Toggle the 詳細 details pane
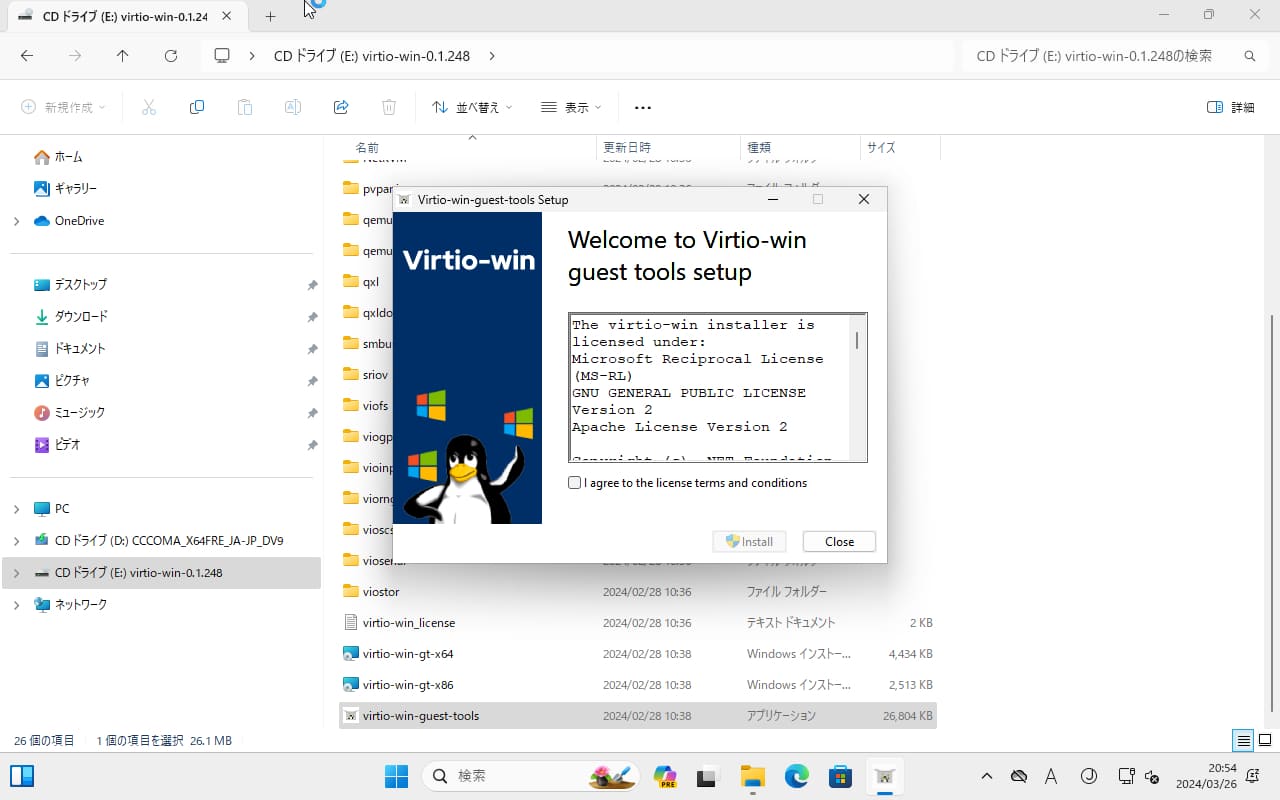This screenshot has height=800, width=1280. (x=1231, y=107)
